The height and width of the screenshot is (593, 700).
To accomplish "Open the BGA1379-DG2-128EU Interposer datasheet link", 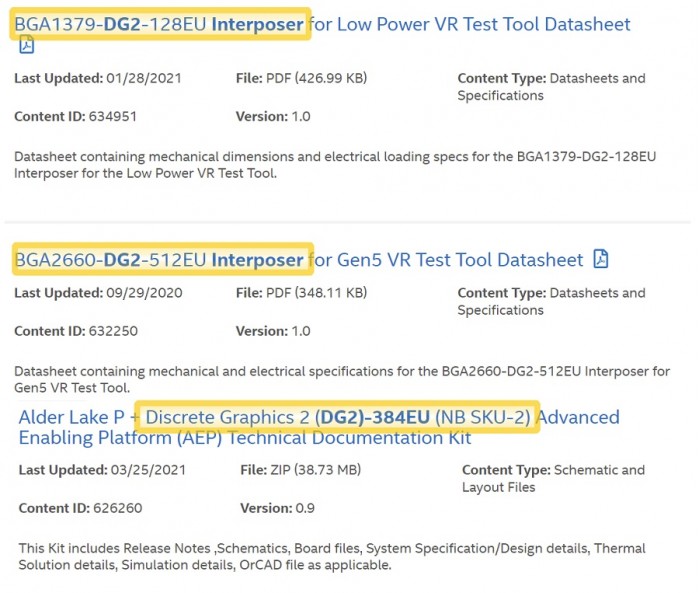I will (322, 24).
